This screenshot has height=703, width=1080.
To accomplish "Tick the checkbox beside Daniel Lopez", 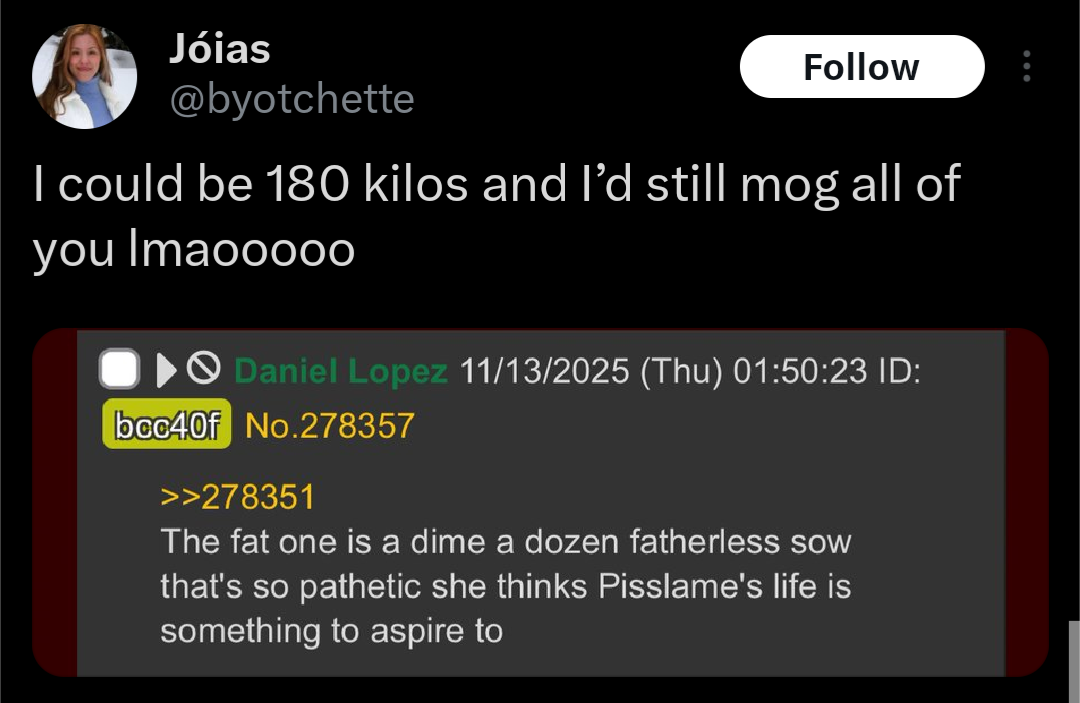I will point(119,370).
